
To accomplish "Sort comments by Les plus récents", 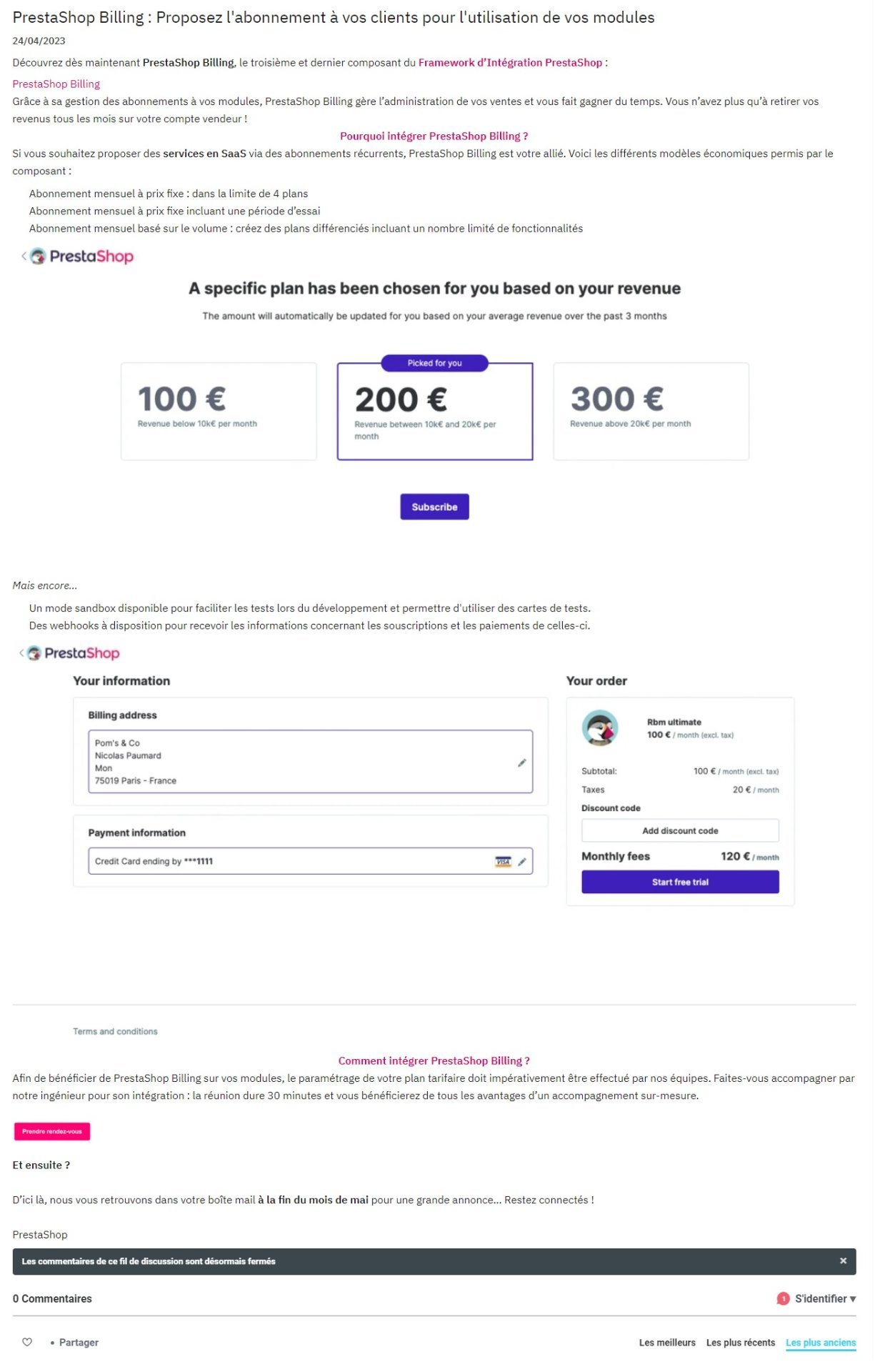I will pyautogui.click(x=740, y=1342).
